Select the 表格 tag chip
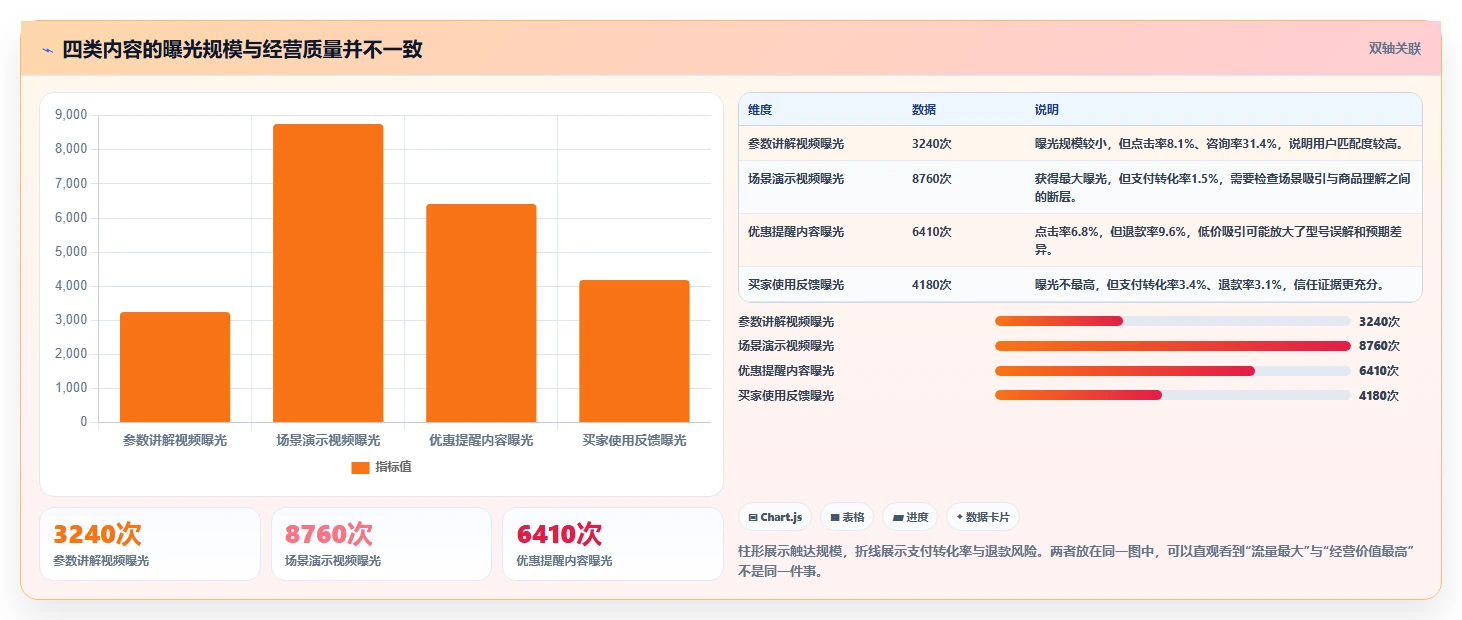 pos(847,517)
